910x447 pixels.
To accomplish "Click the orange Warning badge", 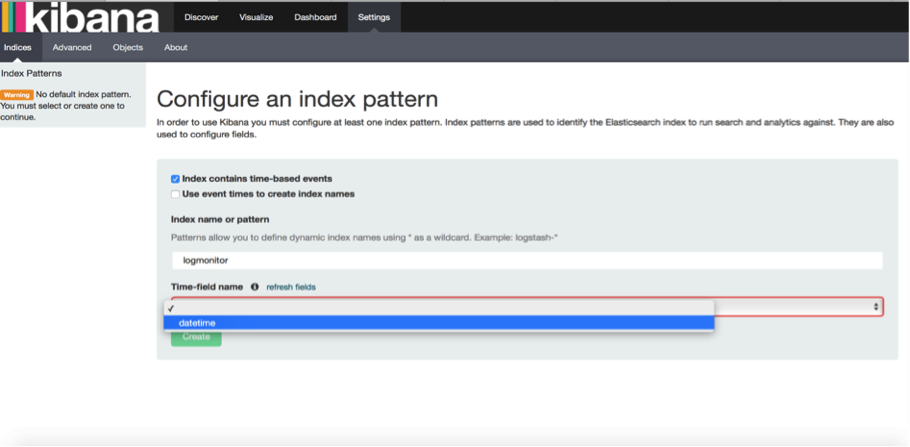I will pyautogui.click(x=17, y=95).
